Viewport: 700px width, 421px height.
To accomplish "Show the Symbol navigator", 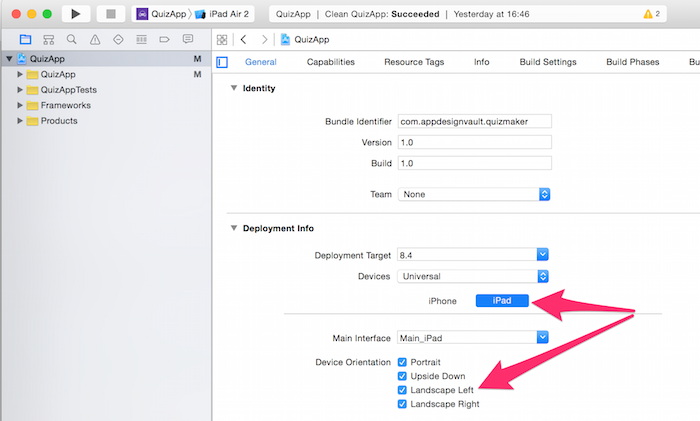I will click(x=49, y=39).
